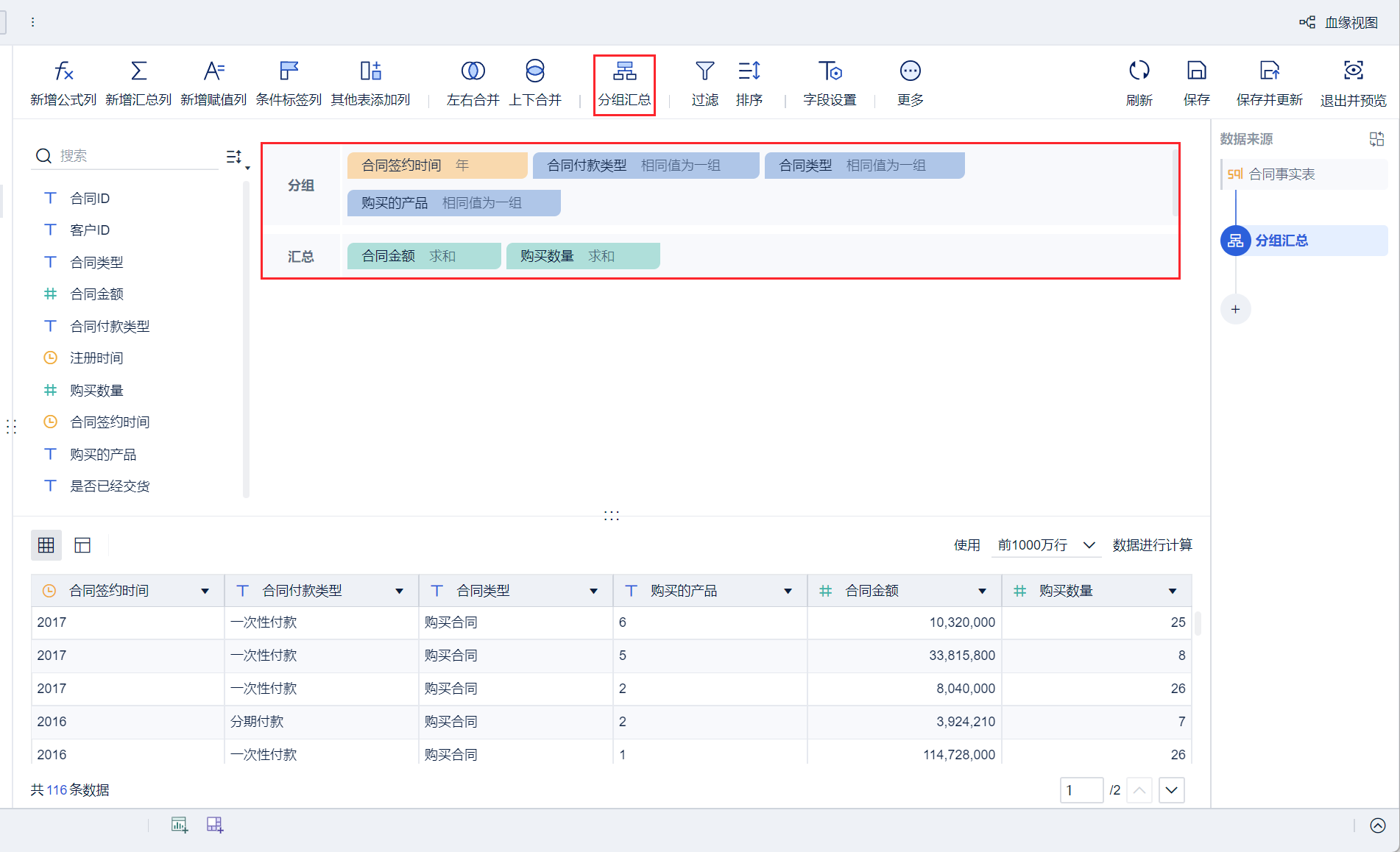Screen dimensions: 1400x852
Task: Open 合同类型 column header dropdown
Action: 593,591
